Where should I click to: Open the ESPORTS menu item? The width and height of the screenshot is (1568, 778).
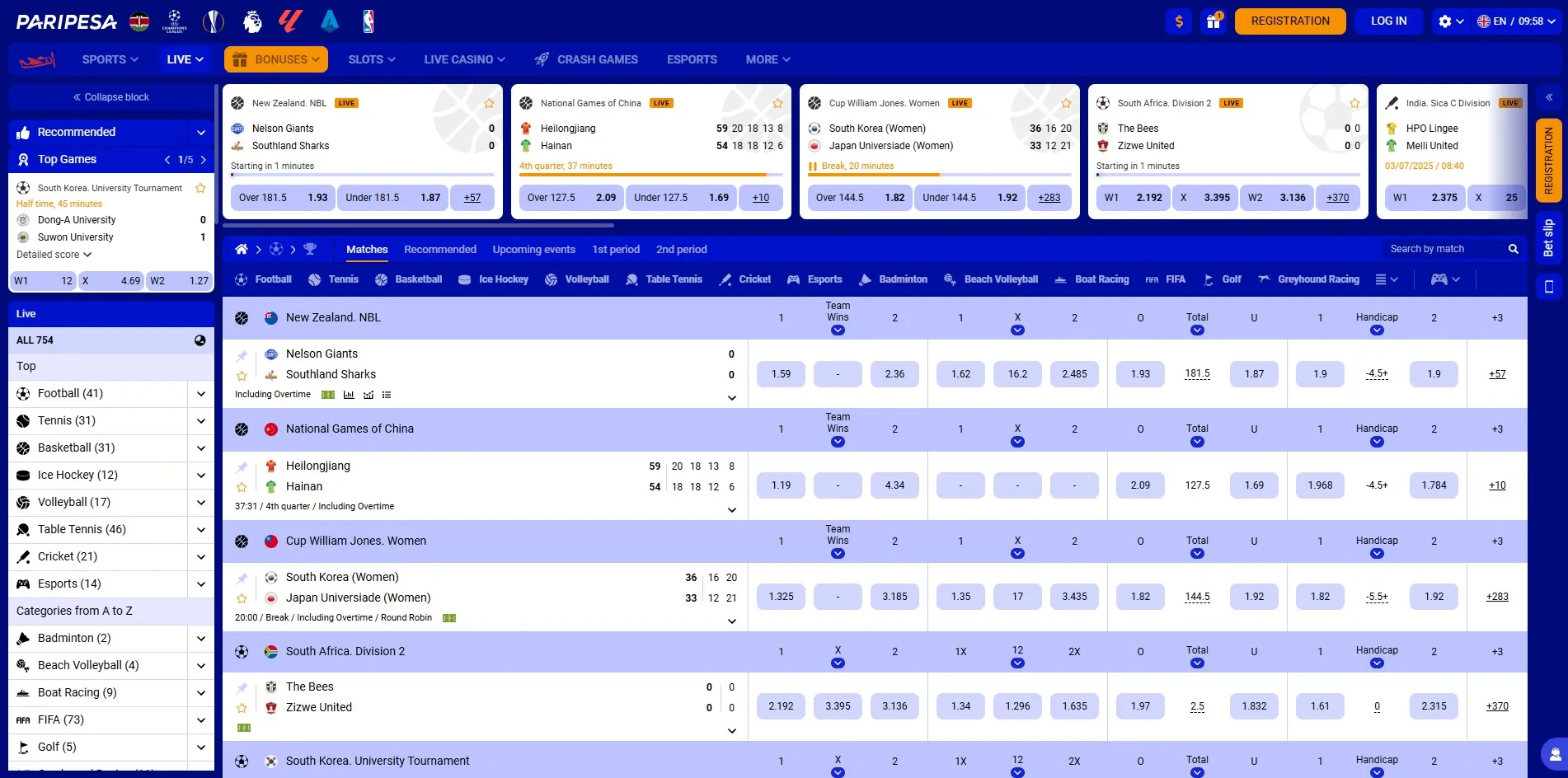coord(692,59)
